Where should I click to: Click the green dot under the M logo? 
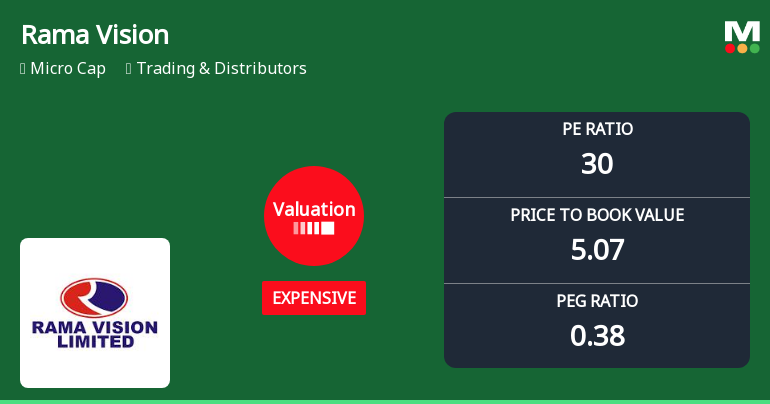(x=754, y=48)
